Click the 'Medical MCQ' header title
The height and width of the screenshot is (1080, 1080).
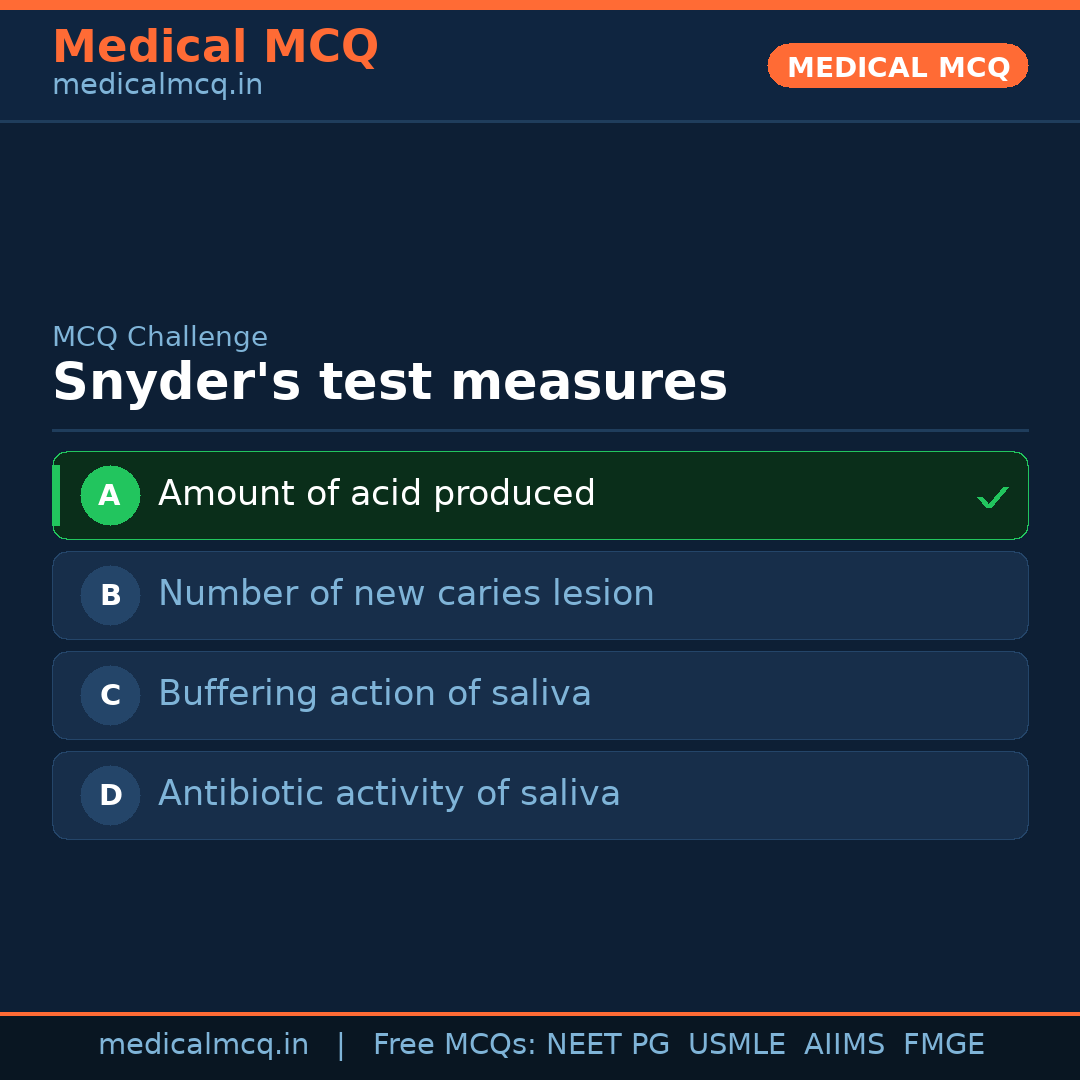pyautogui.click(x=215, y=47)
